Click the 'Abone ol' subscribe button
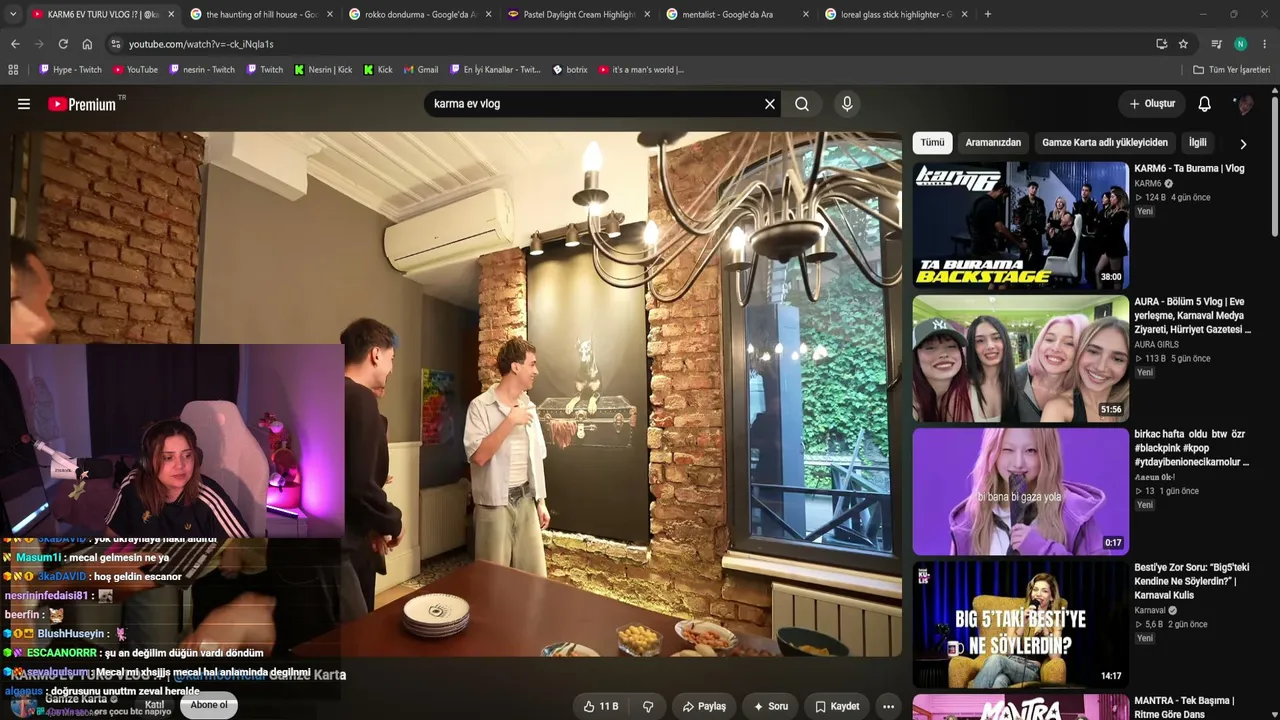The height and width of the screenshot is (720, 1280). click(x=209, y=705)
